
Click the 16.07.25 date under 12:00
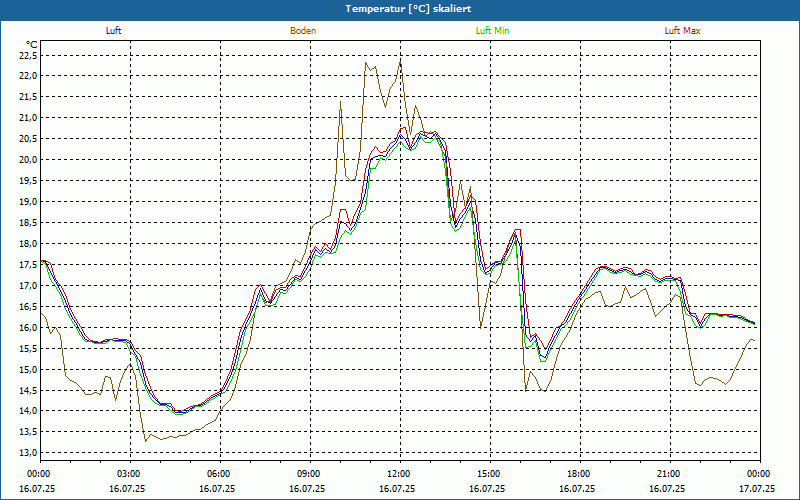click(397, 488)
